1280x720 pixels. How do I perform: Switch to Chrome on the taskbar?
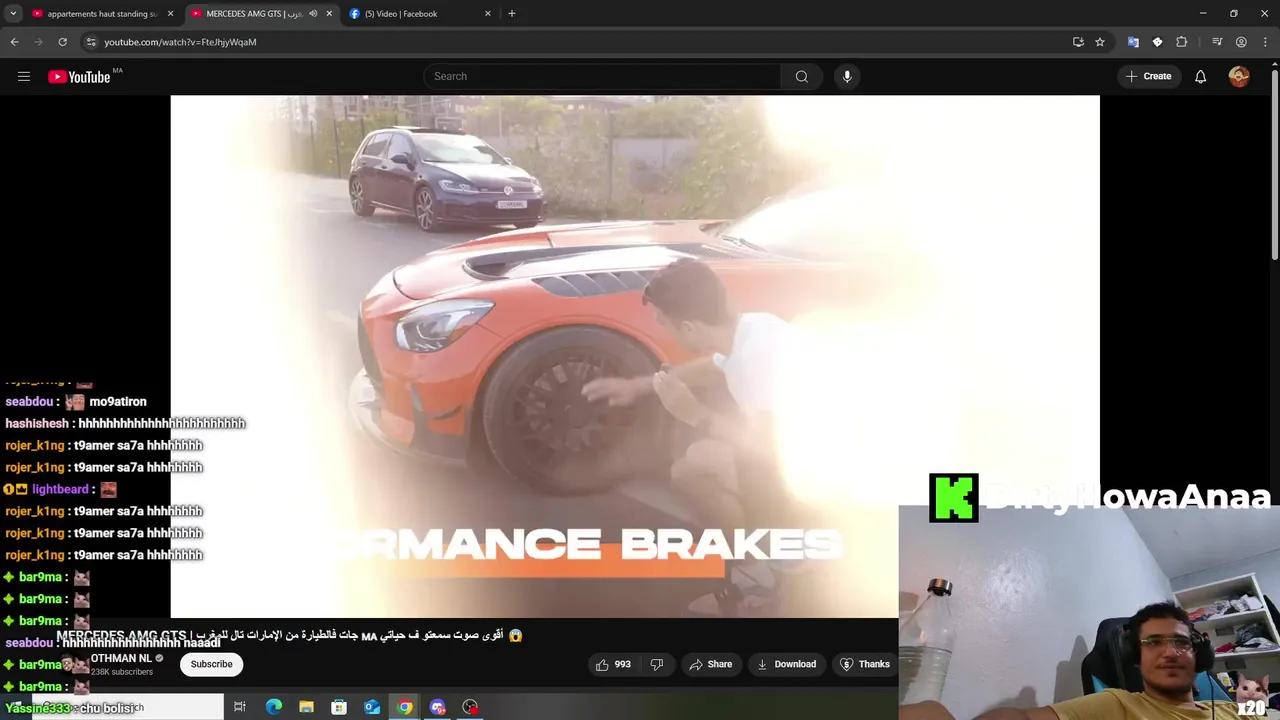click(405, 707)
